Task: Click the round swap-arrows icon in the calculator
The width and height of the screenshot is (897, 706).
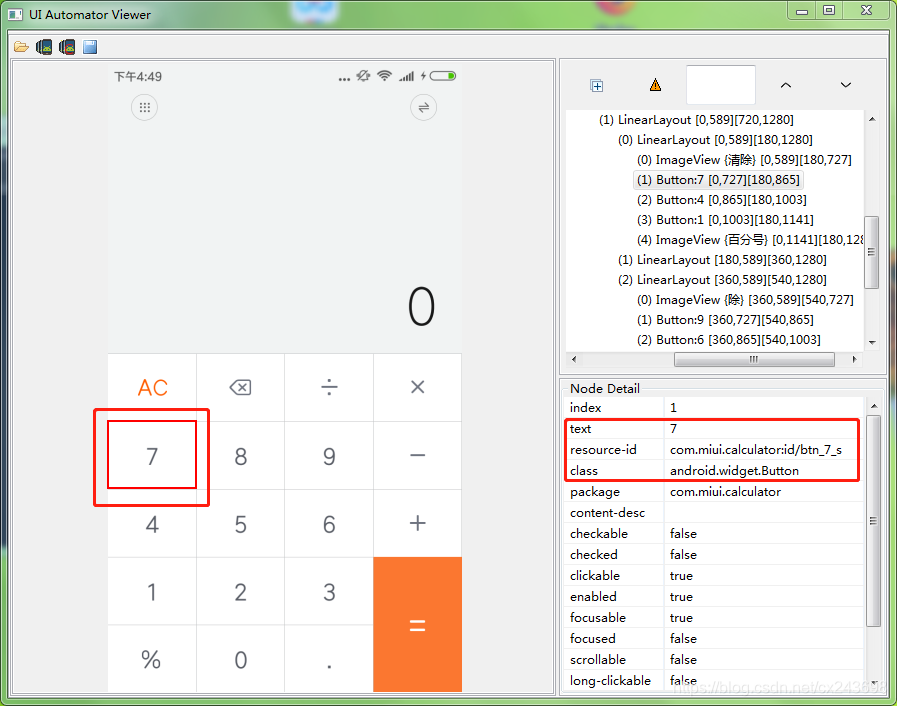Action: (423, 108)
